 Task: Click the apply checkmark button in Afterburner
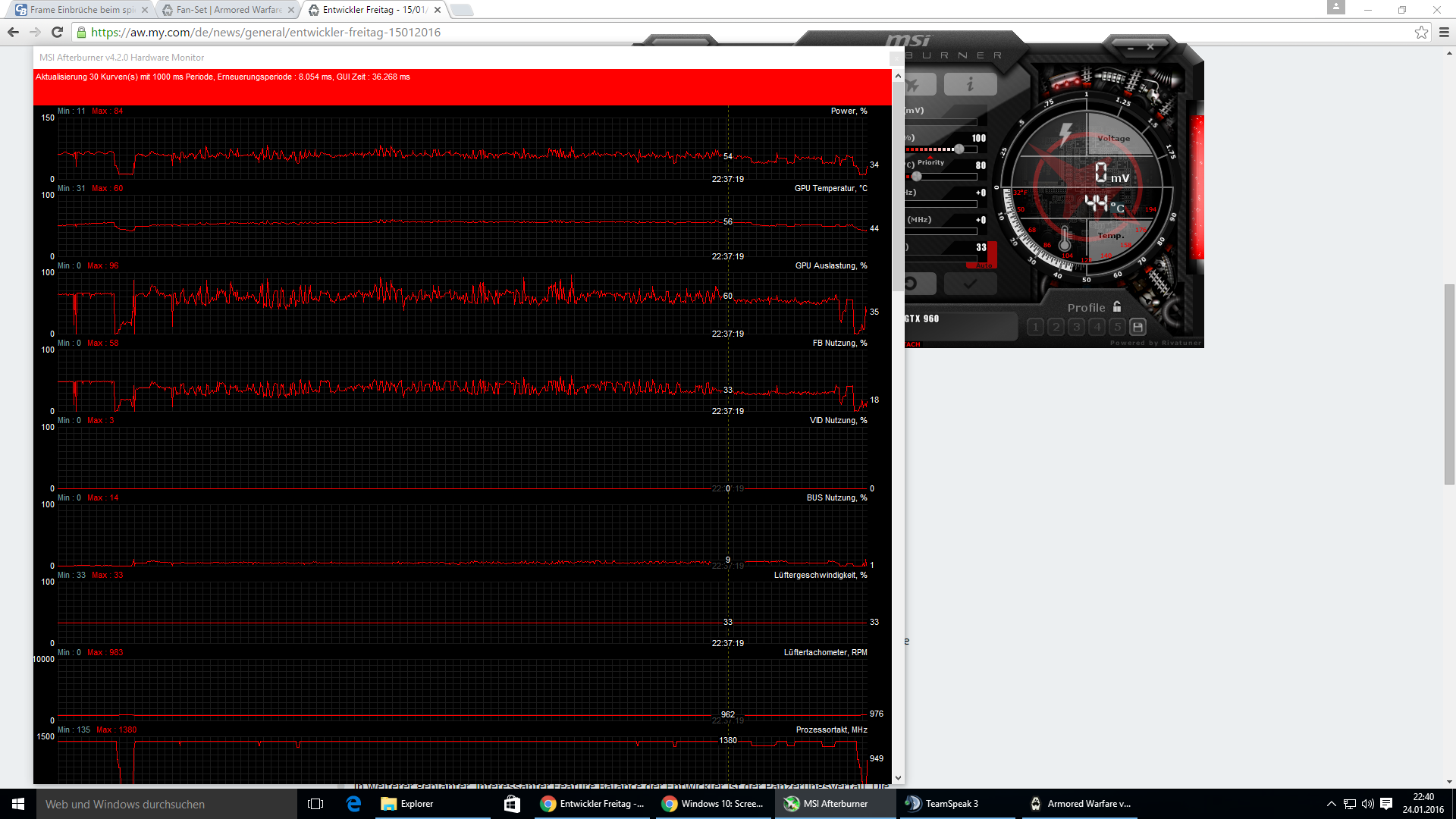click(x=970, y=284)
